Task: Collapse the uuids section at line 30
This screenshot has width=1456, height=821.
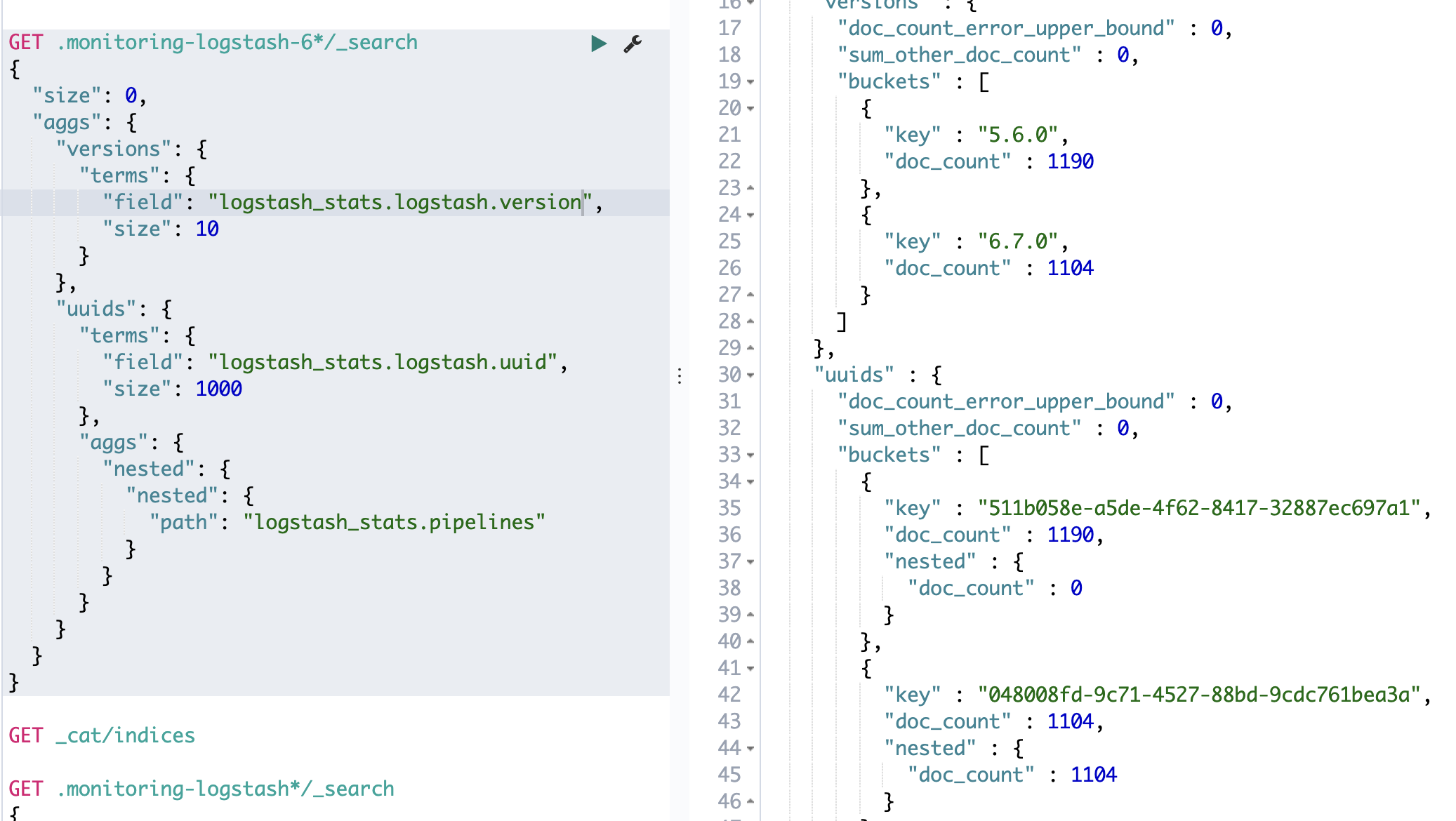Action: tap(750, 375)
